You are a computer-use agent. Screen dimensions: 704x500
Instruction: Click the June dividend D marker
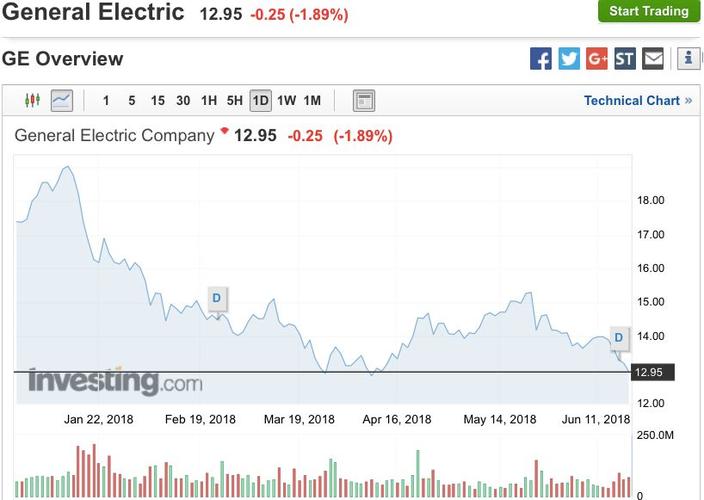click(x=618, y=338)
